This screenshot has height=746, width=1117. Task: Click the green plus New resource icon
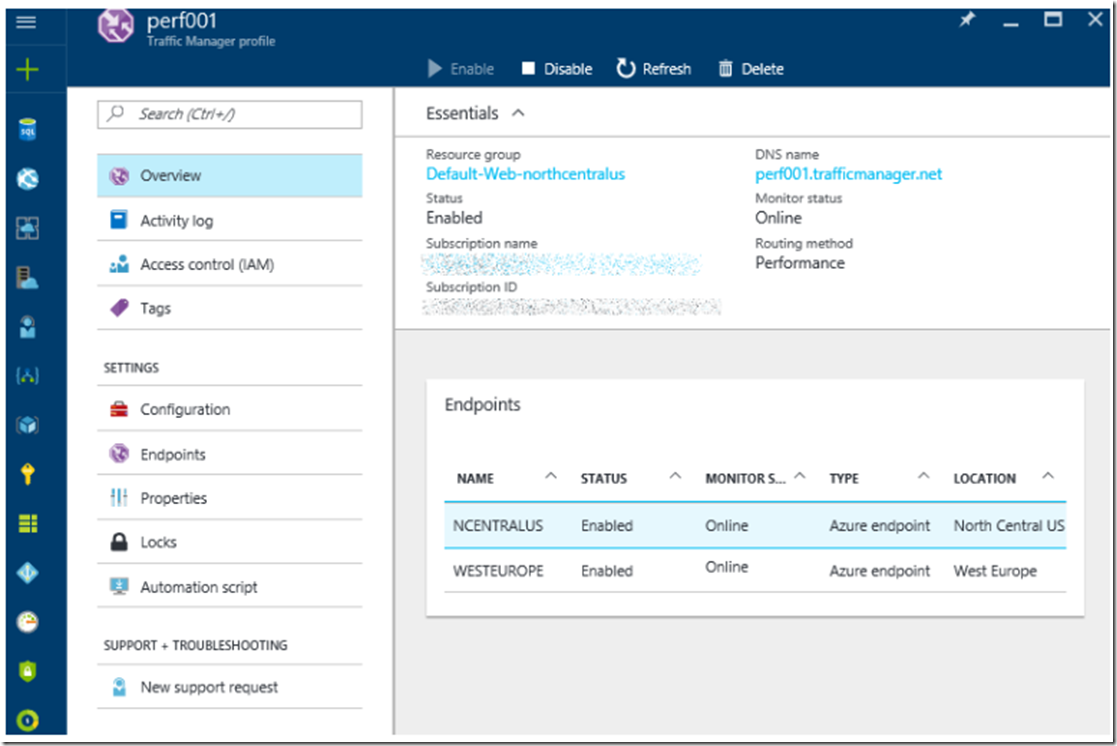pyautogui.click(x=27, y=70)
